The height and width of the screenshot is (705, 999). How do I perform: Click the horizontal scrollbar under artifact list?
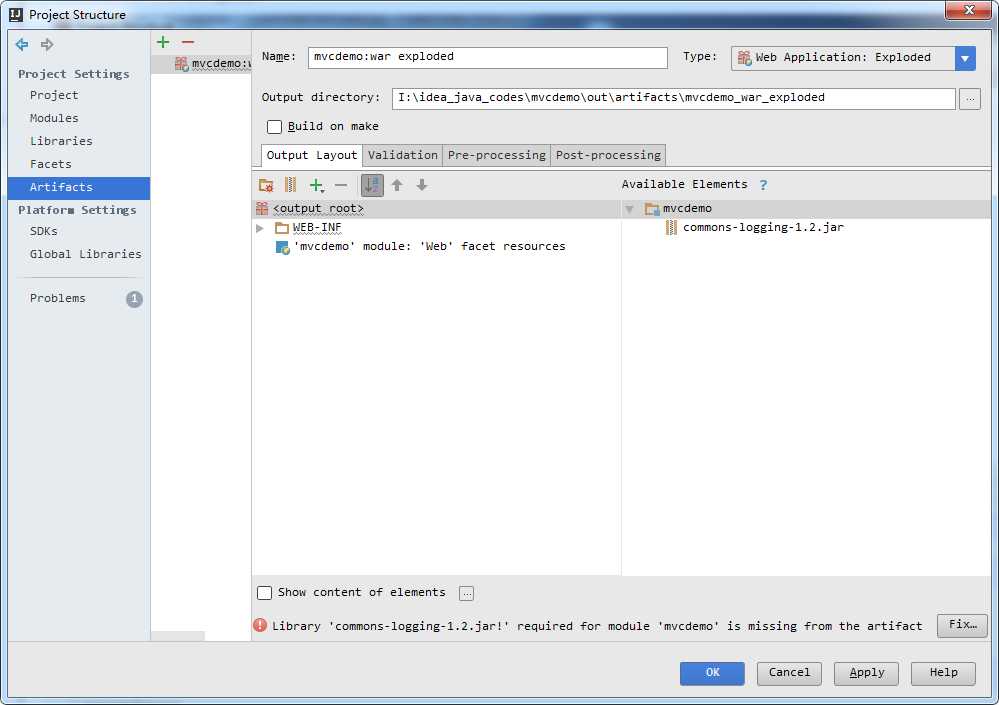pyautogui.click(x=178, y=636)
